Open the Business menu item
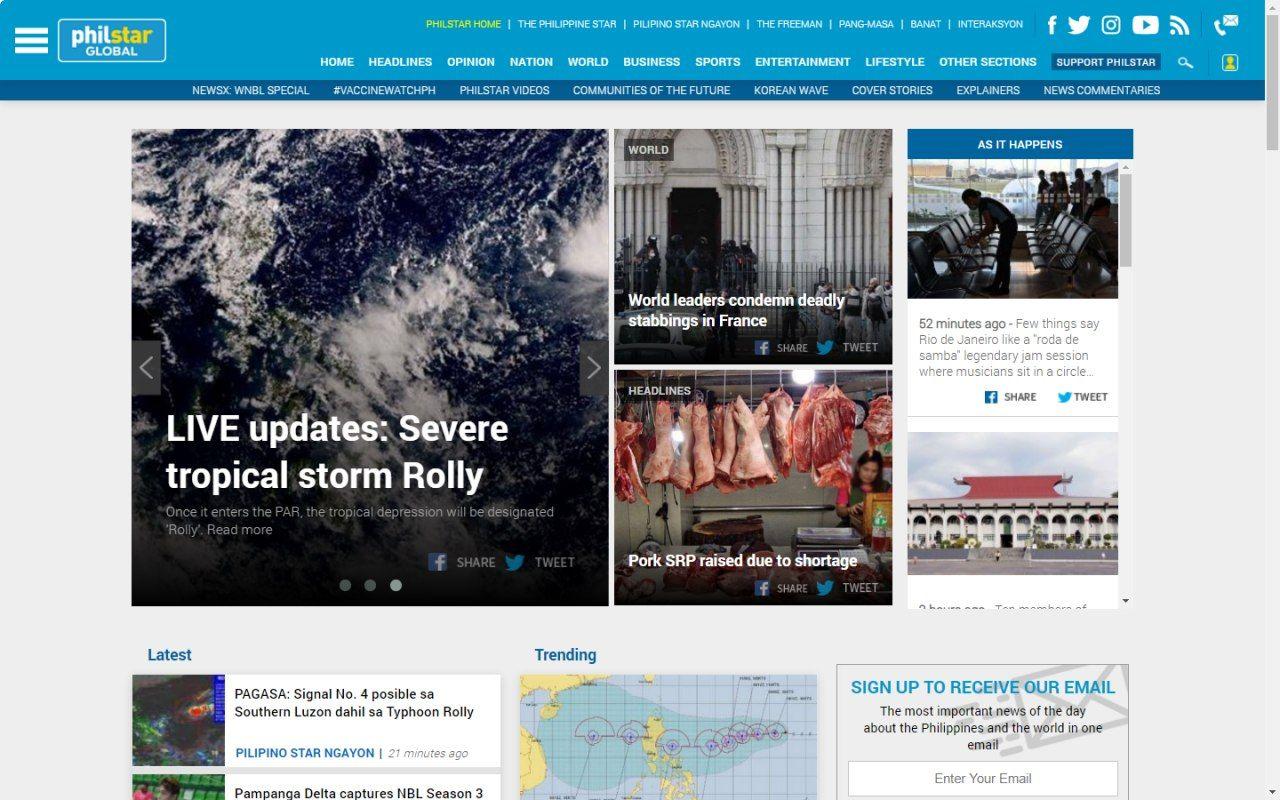This screenshot has width=1280, height=800. pos(651,62)
